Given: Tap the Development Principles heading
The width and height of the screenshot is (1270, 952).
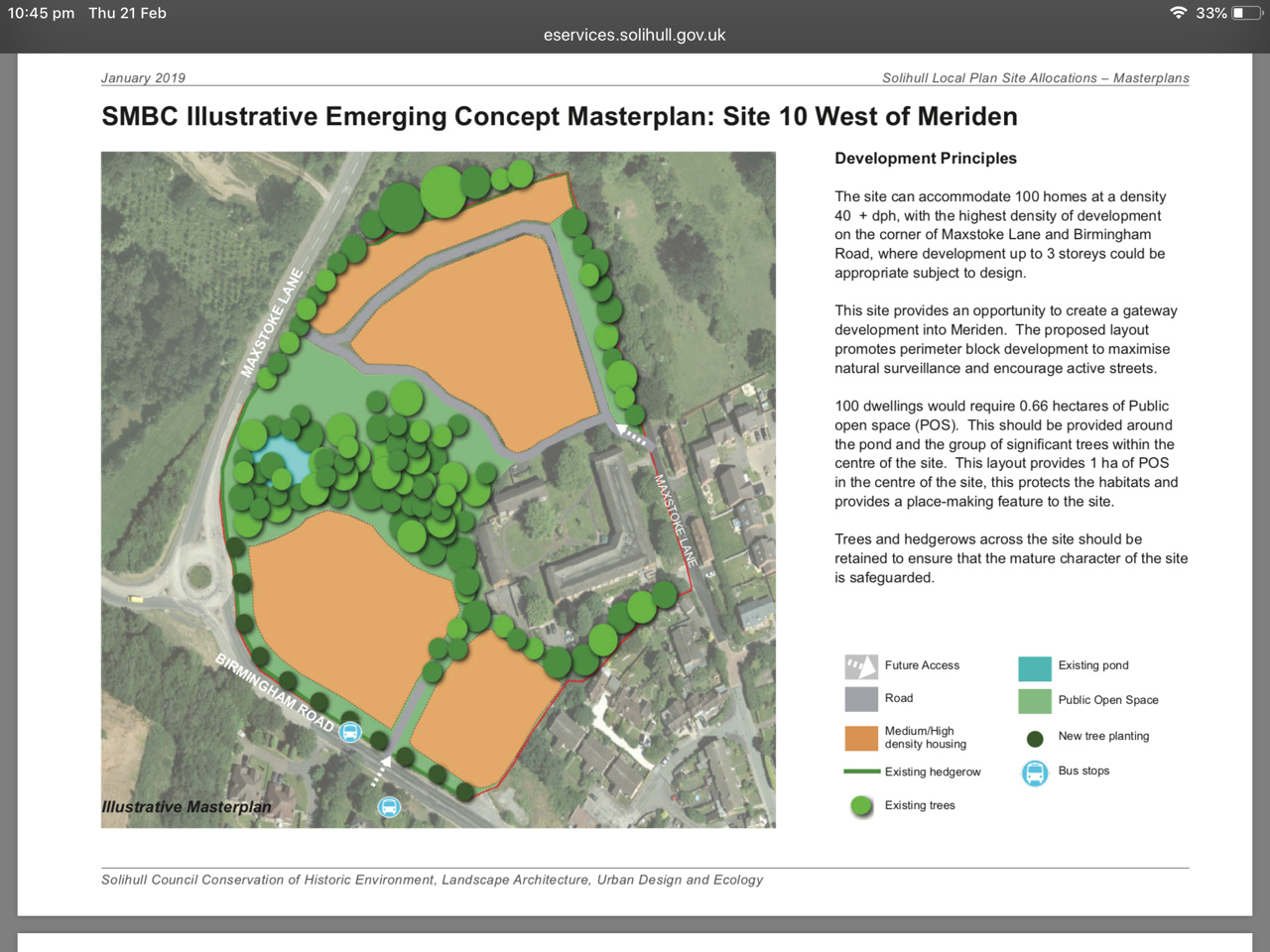Looking at the screenshot, I should [x=925, y=159].
